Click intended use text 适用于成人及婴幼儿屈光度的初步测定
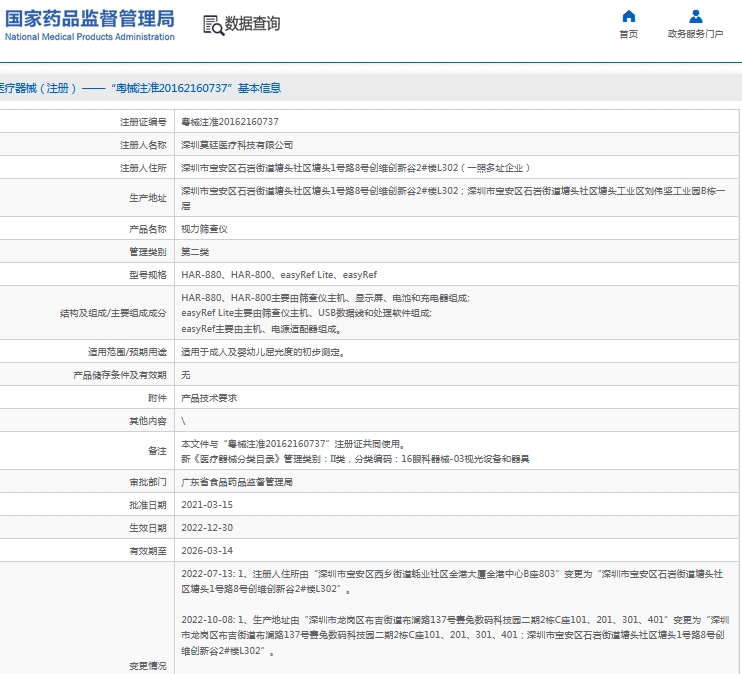This screenshot has width=742, height=674. (263, 352)
